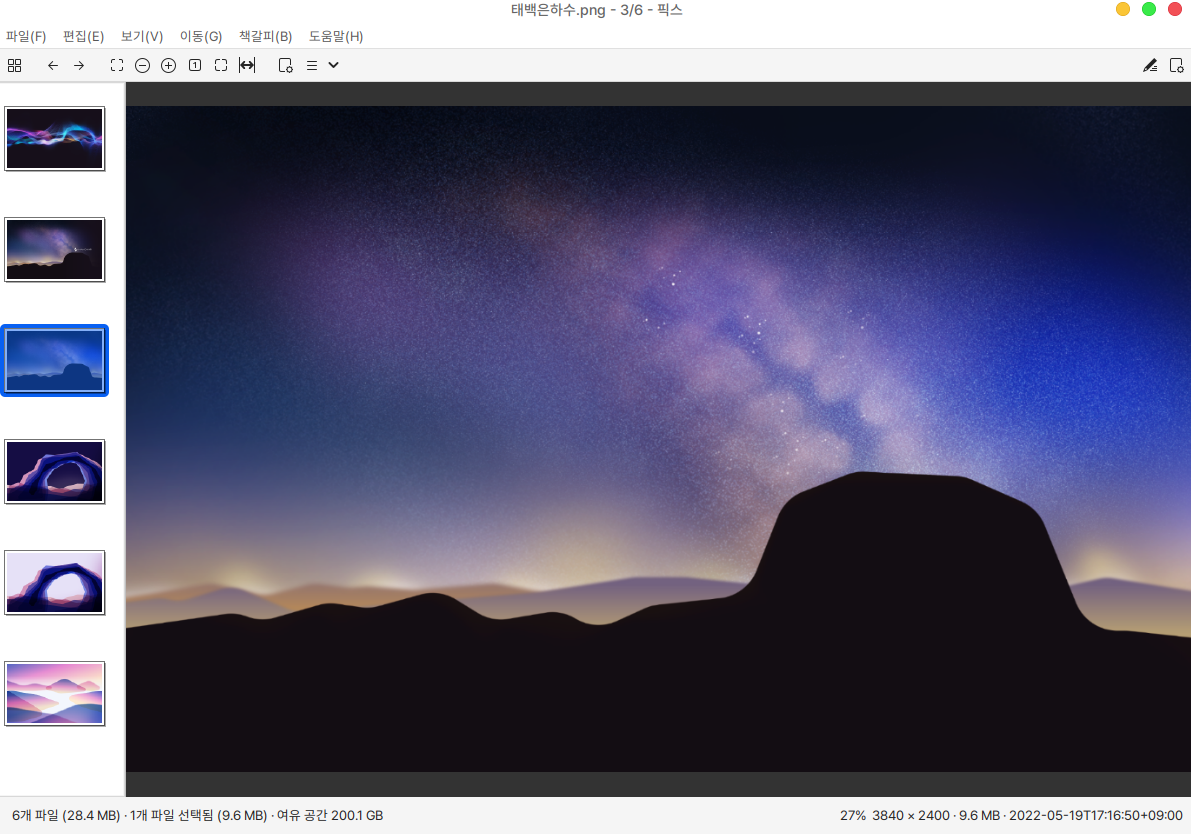Set zoom to actual size 1:1
This screenshot has width=1191, height=834.
click(x=194, y=65)
